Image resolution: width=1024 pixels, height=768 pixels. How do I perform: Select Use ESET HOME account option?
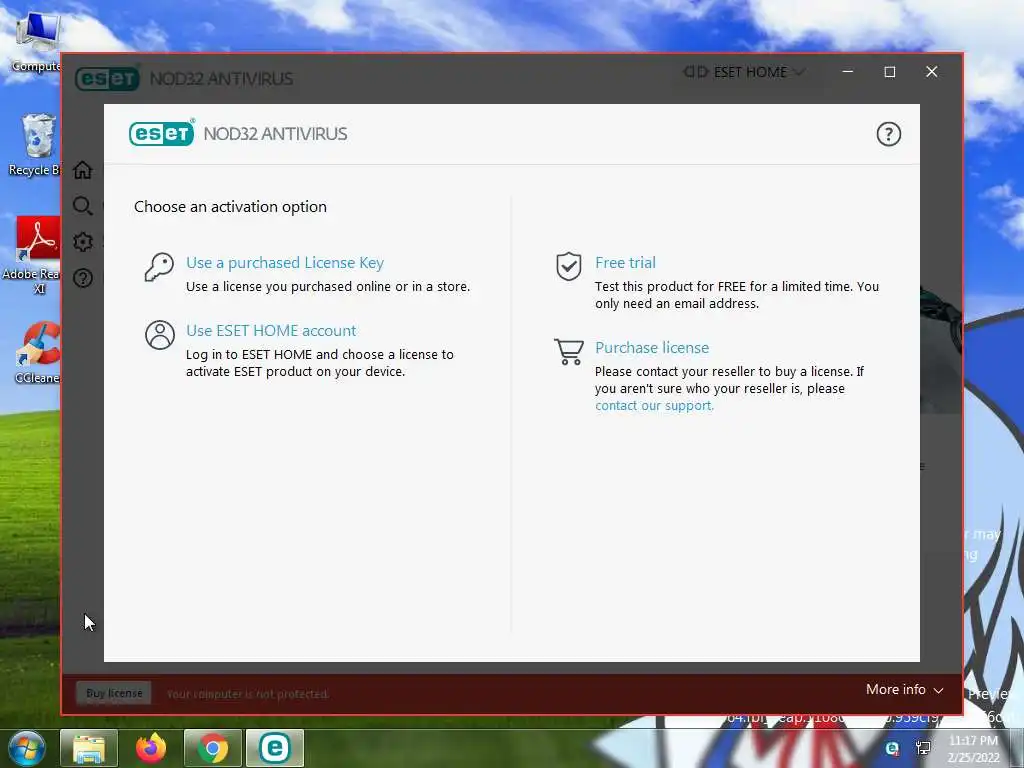271,330
